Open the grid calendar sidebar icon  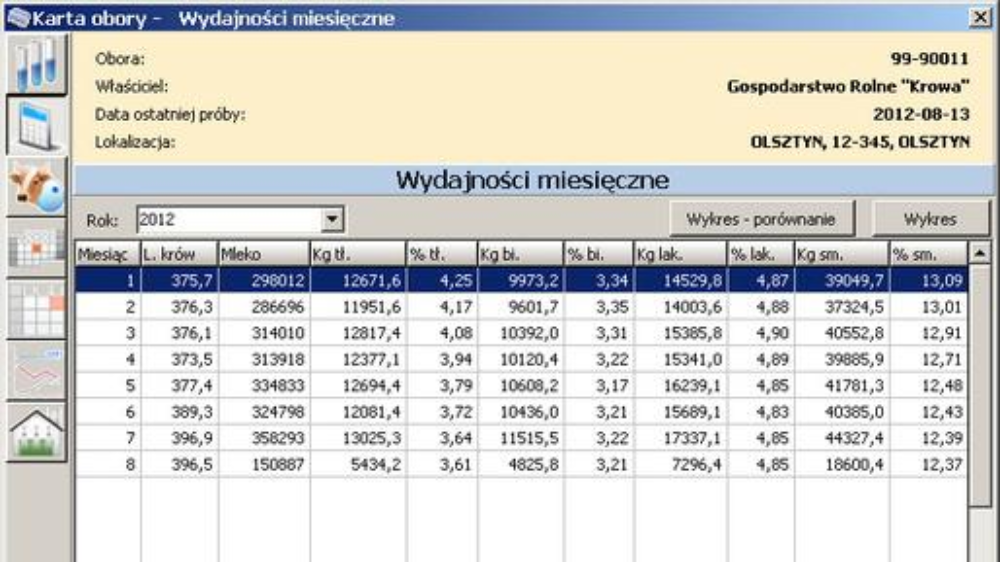[x=37, y=310]
